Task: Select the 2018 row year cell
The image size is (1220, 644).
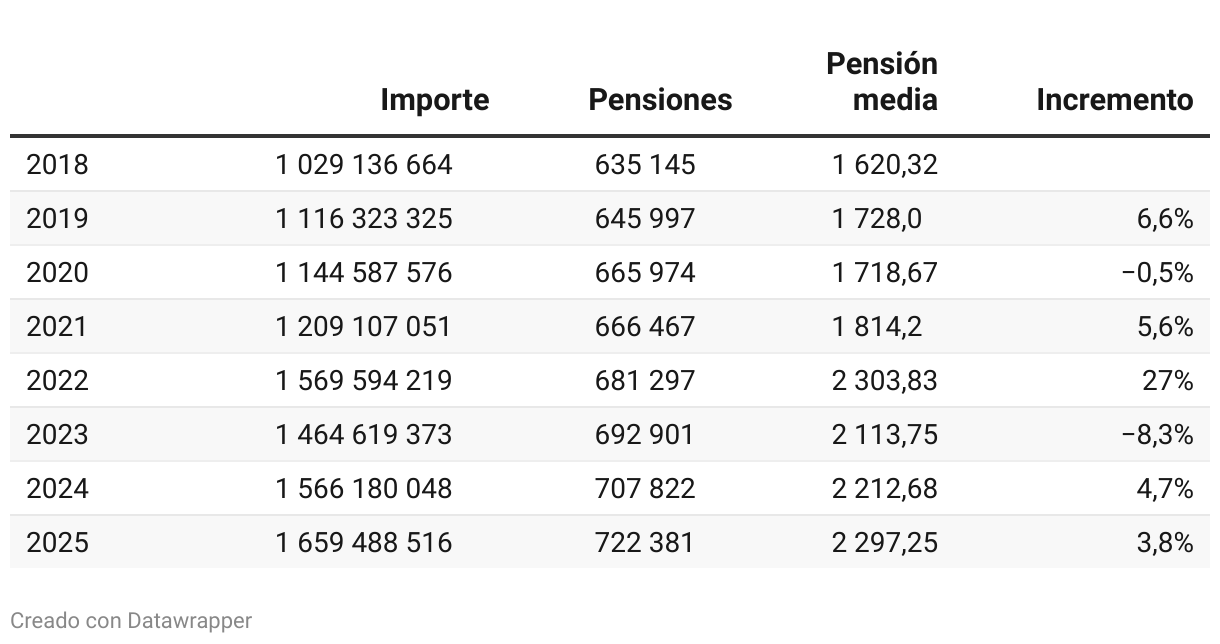Action: (57, 164)
